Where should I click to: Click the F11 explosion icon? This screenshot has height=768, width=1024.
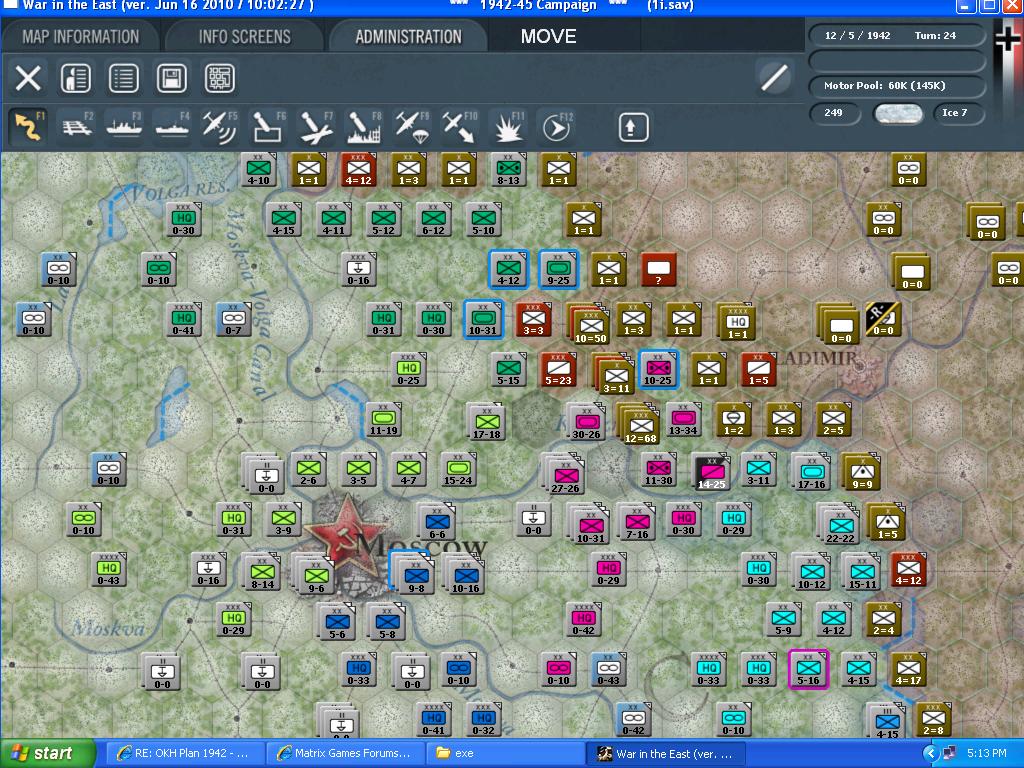click(507, 126)
